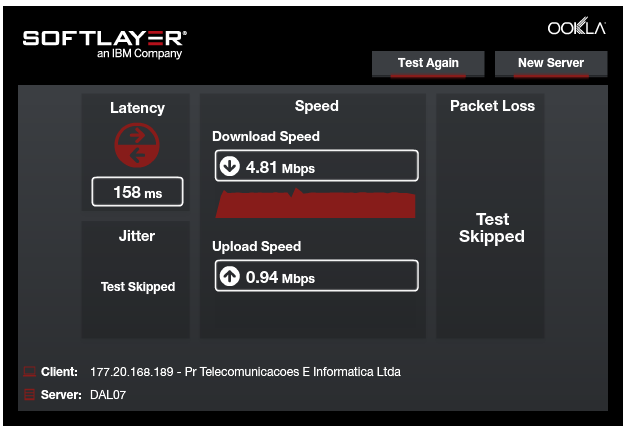627x431 pixels.
Task: Click the download arrow icon
Action: click(230, 167)
